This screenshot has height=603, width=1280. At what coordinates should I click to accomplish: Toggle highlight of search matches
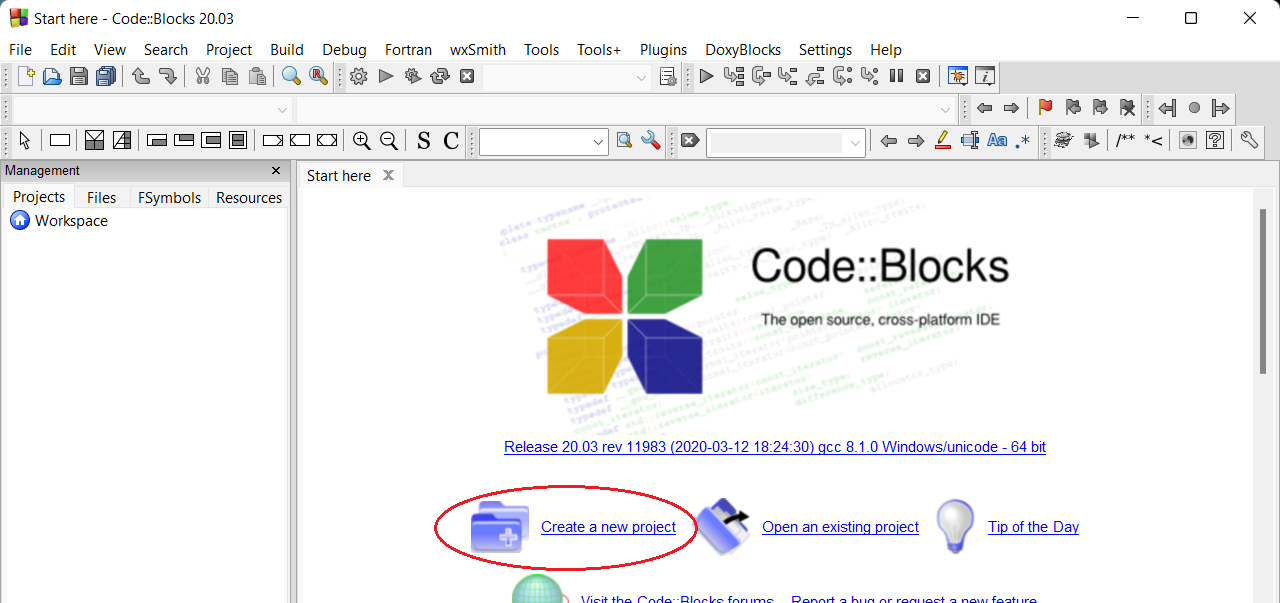pos(943,141)
